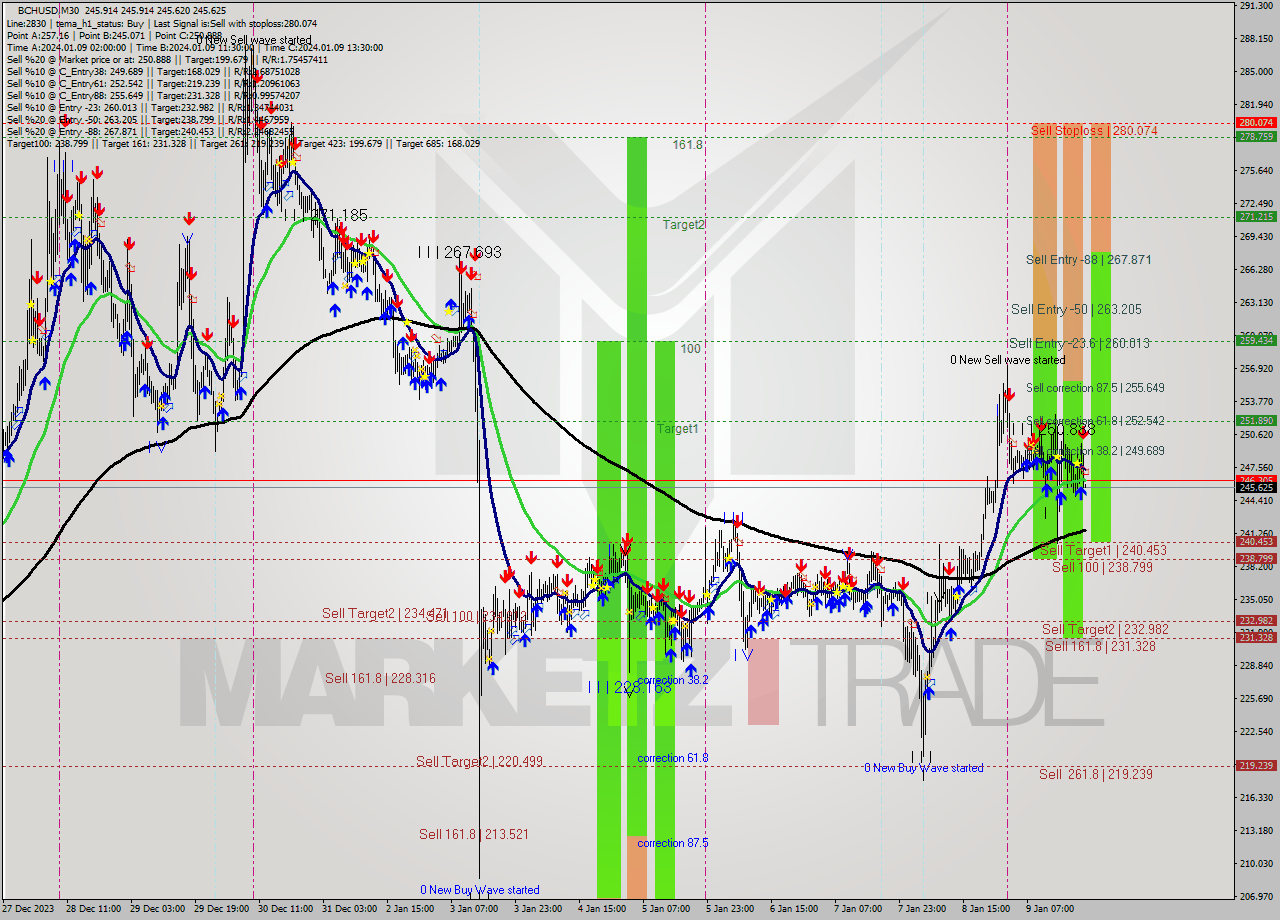
Task: Click the 'Sell Entry -88 | 267.871' label
Action: tap(1089, 260)
